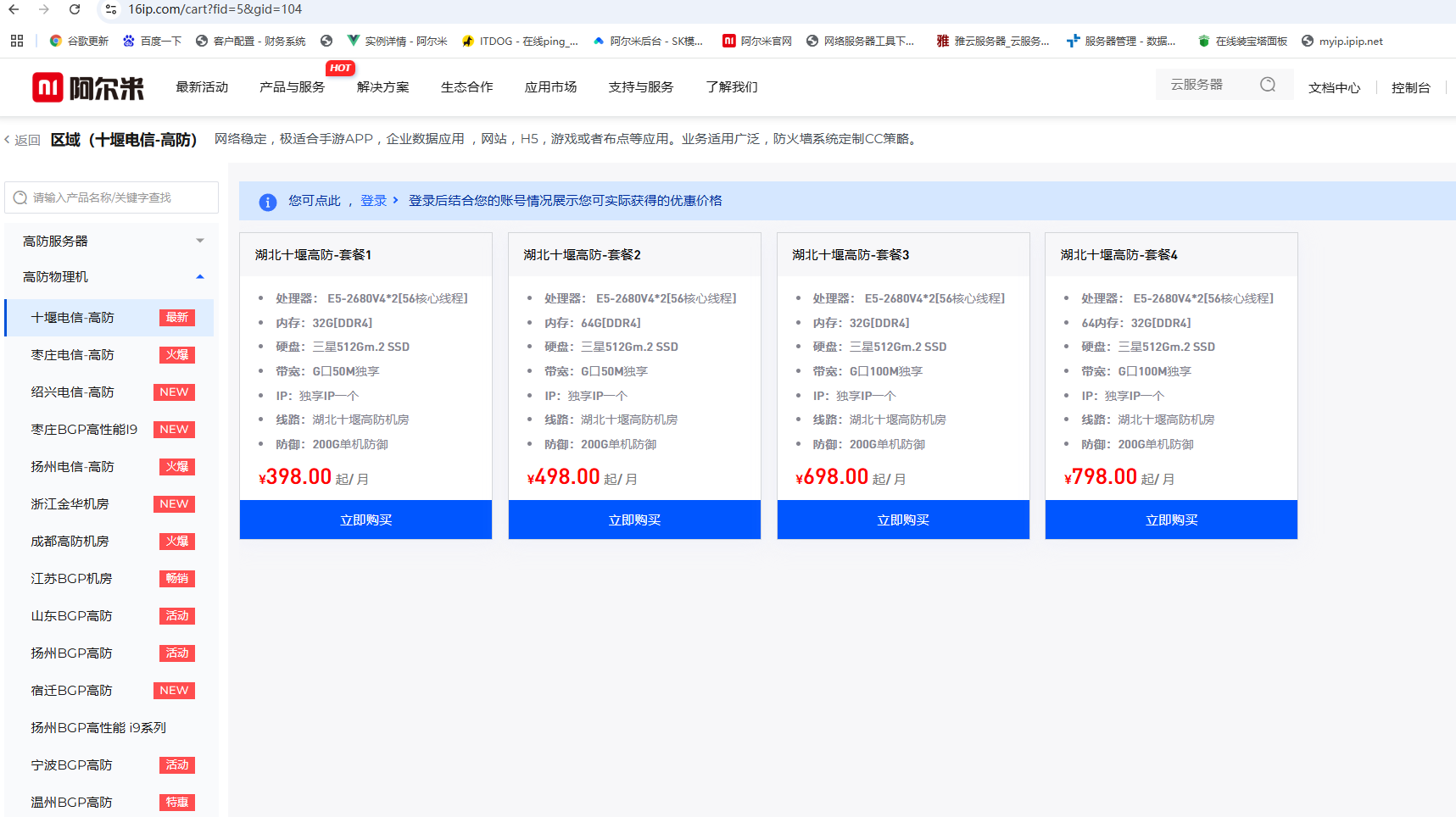This screenshot has width=1456, height=817.
Task: Open the 网络服务器工具下 bookmark
Action: coord(860,41)
